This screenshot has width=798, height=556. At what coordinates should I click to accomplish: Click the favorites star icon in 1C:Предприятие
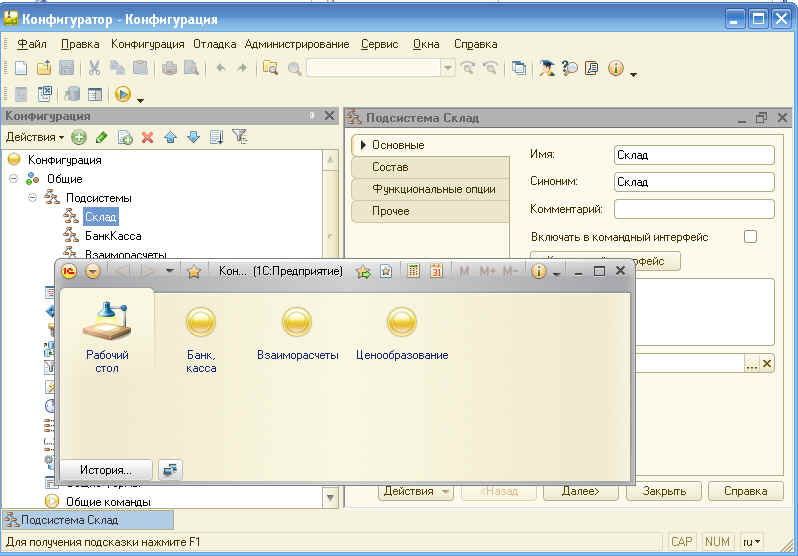[193, 272]
